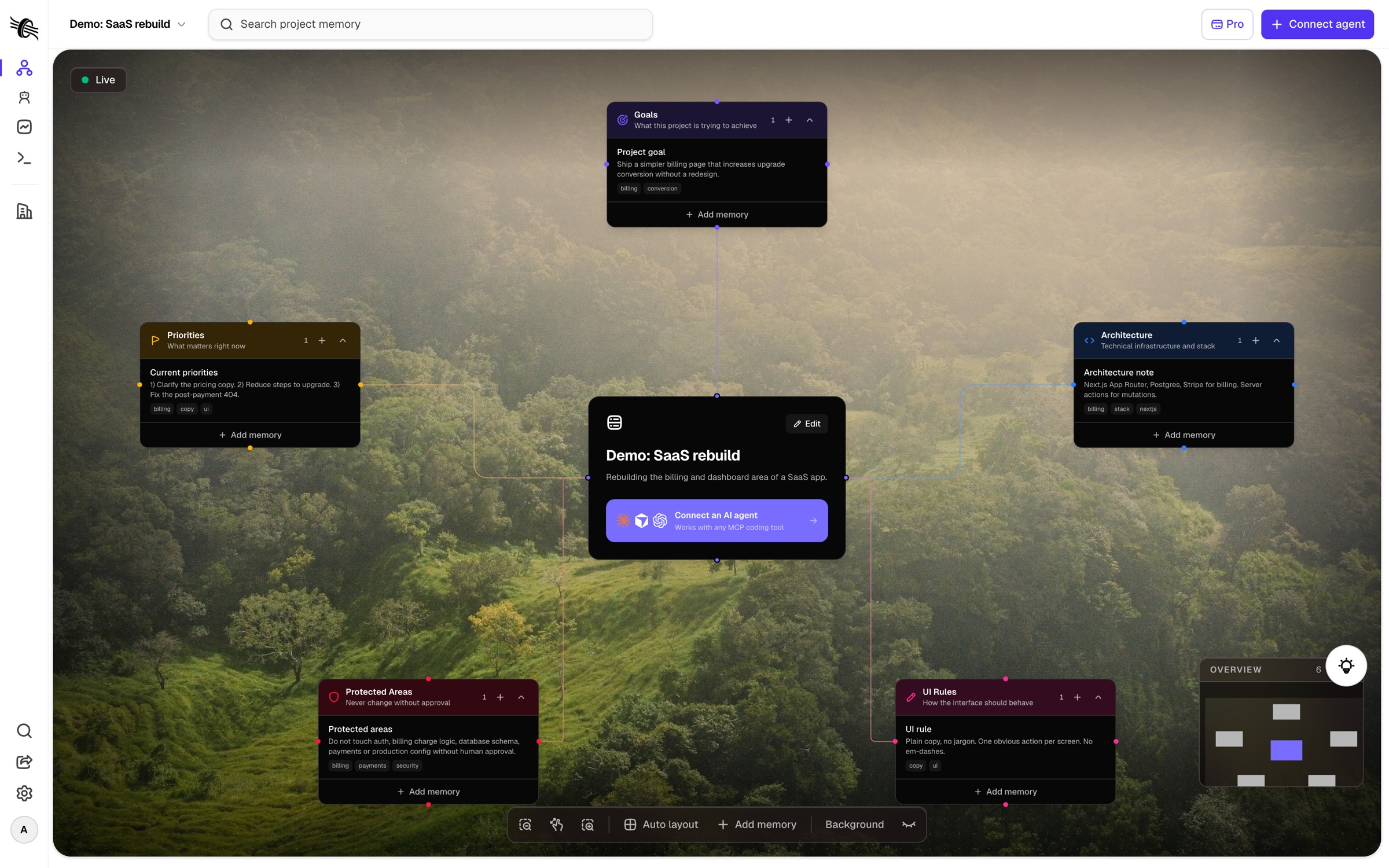Screen dimensions: 1389x868
Task: Toggle the hide-eye icon next to Background
Action: click(x=909, y=825)
